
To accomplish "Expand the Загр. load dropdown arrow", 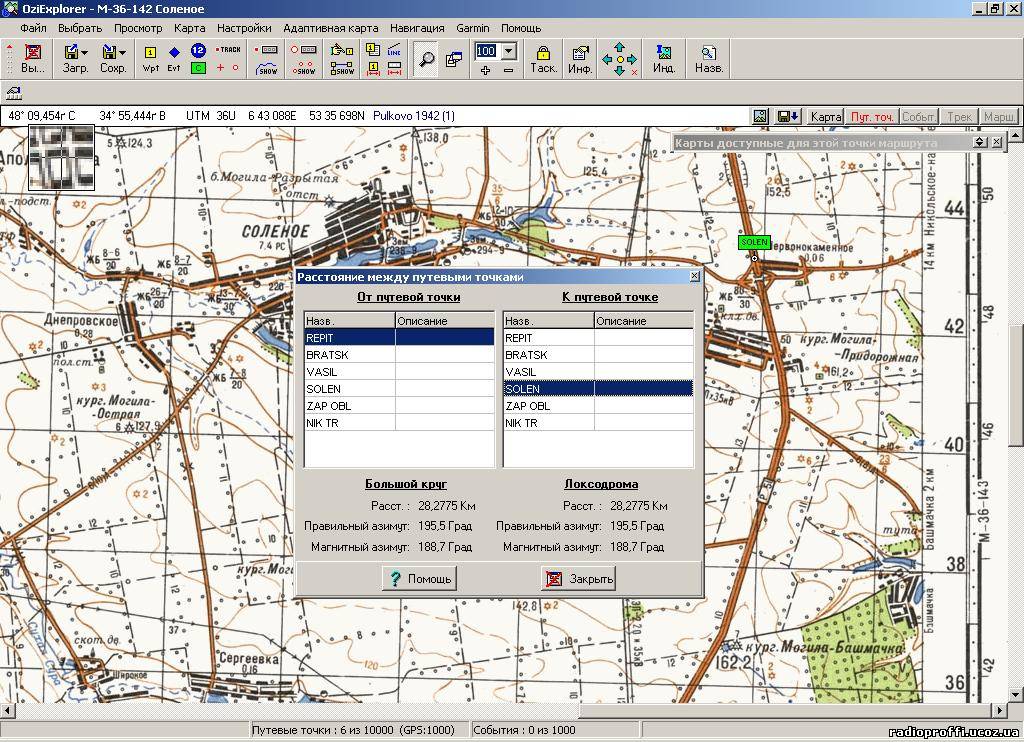I will point(84,52).
